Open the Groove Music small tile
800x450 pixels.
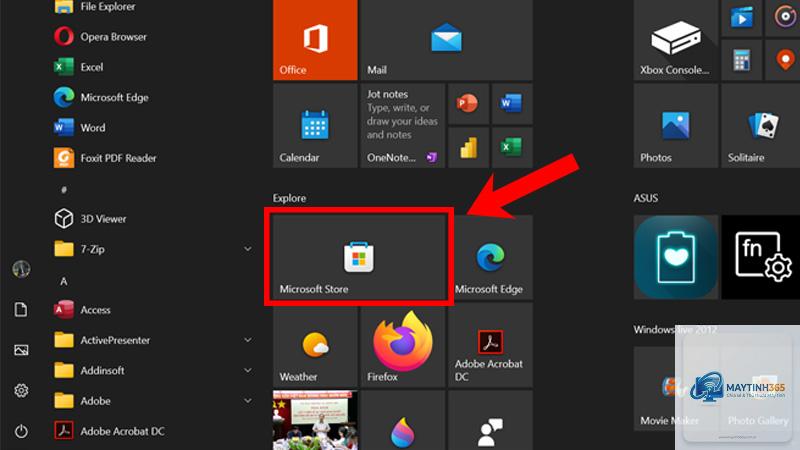pos(783,18)
